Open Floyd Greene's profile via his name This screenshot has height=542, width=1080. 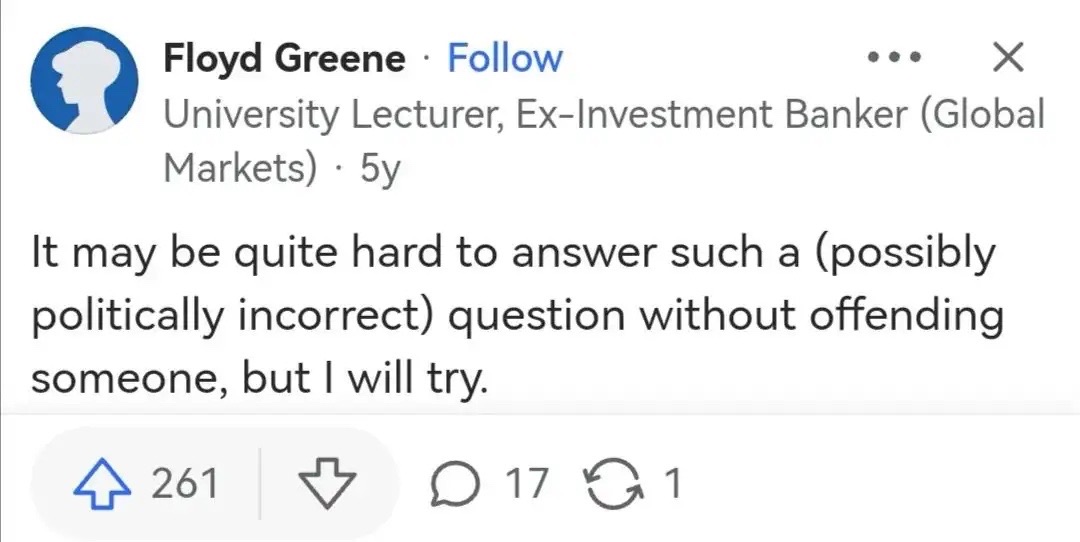285,59
